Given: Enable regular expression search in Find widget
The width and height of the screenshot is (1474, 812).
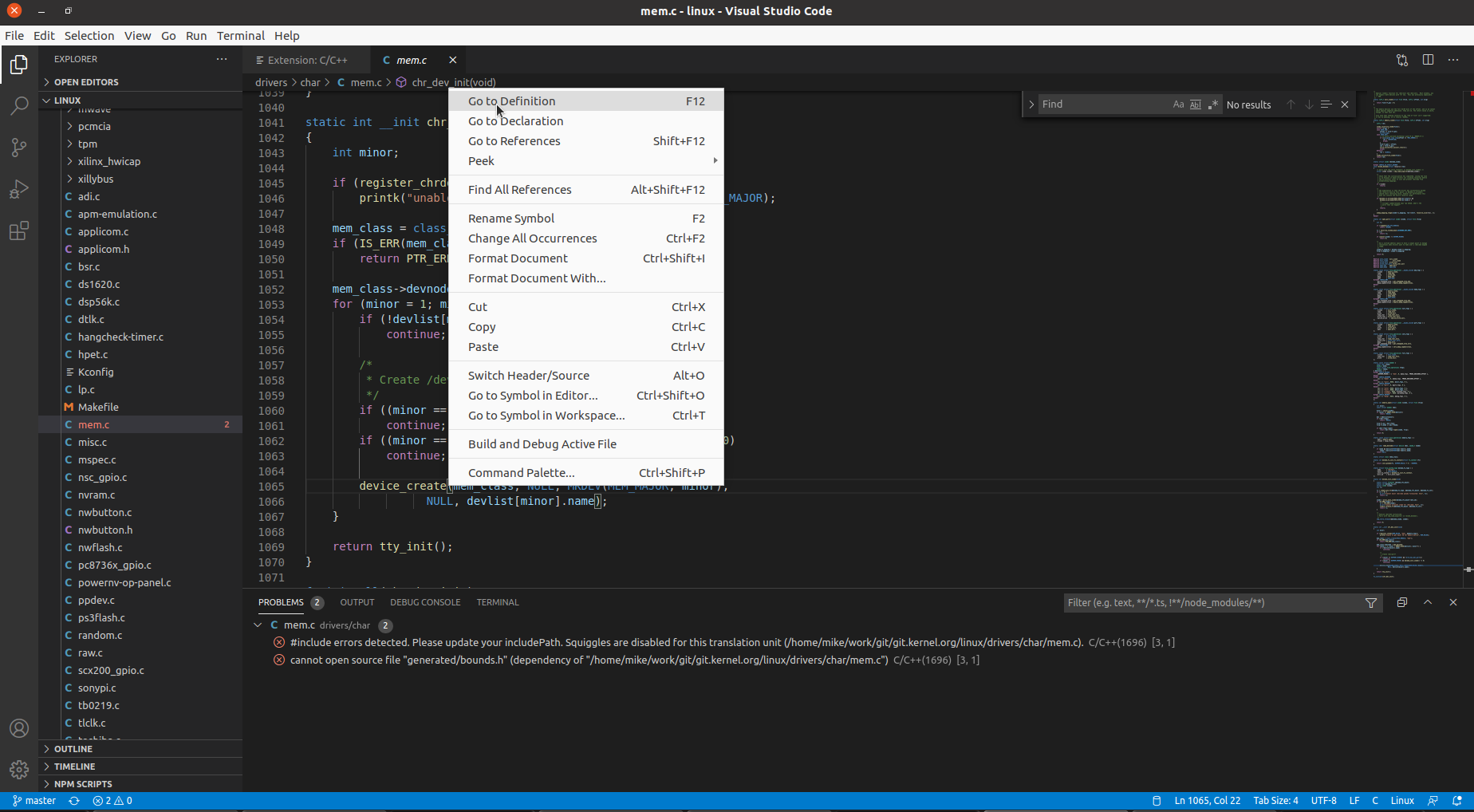Looking at the screenshot, I should [1213, 104].
